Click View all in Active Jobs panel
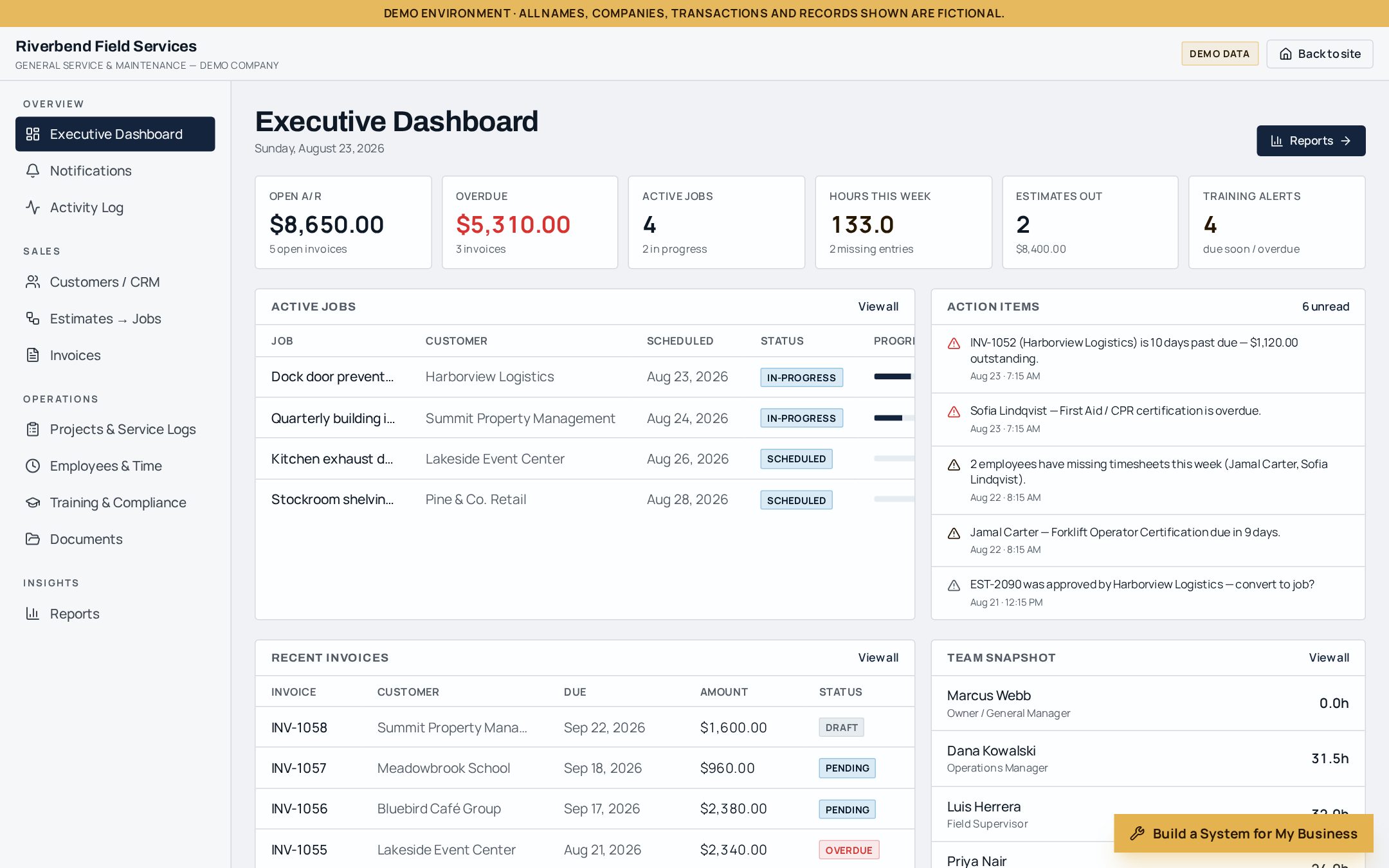 tap(878, 307)
